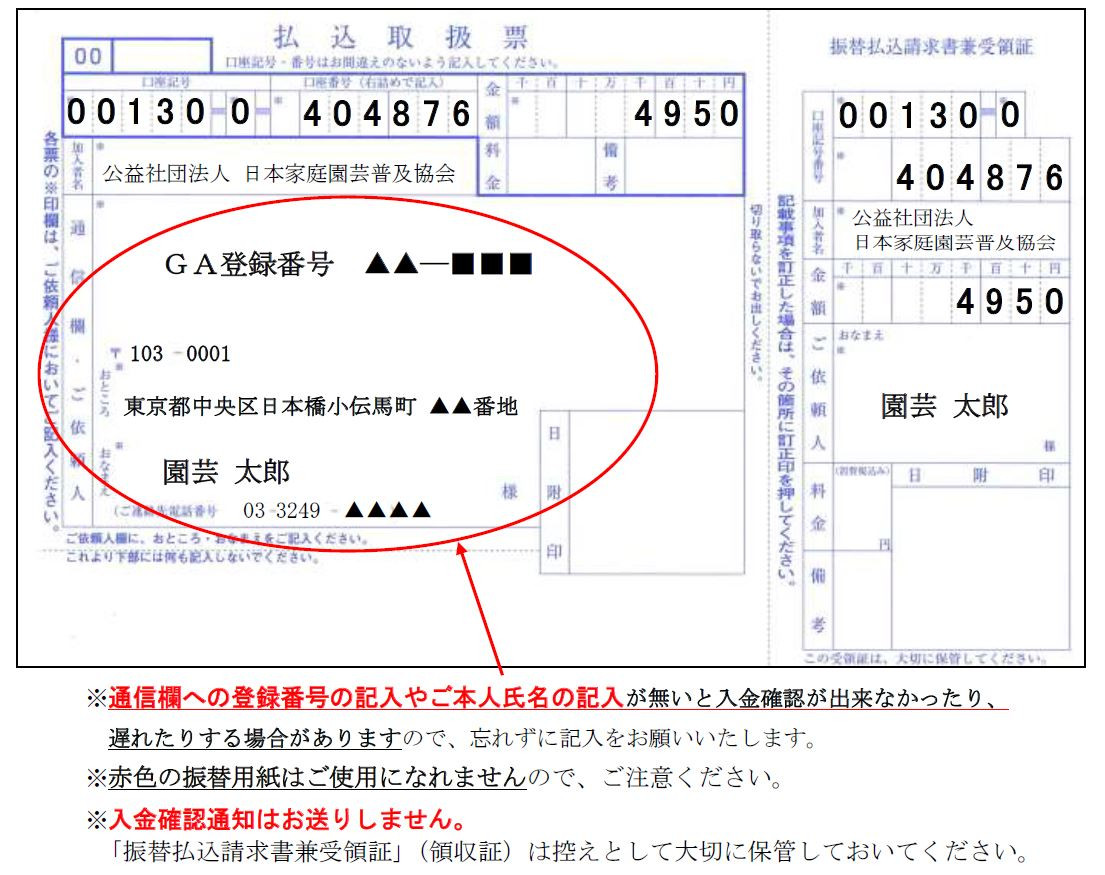Click the underlined text 赤色の振替用紙はご使用になれません
The width and height of the screenshot is (1105, 875).
coord(317,777)
